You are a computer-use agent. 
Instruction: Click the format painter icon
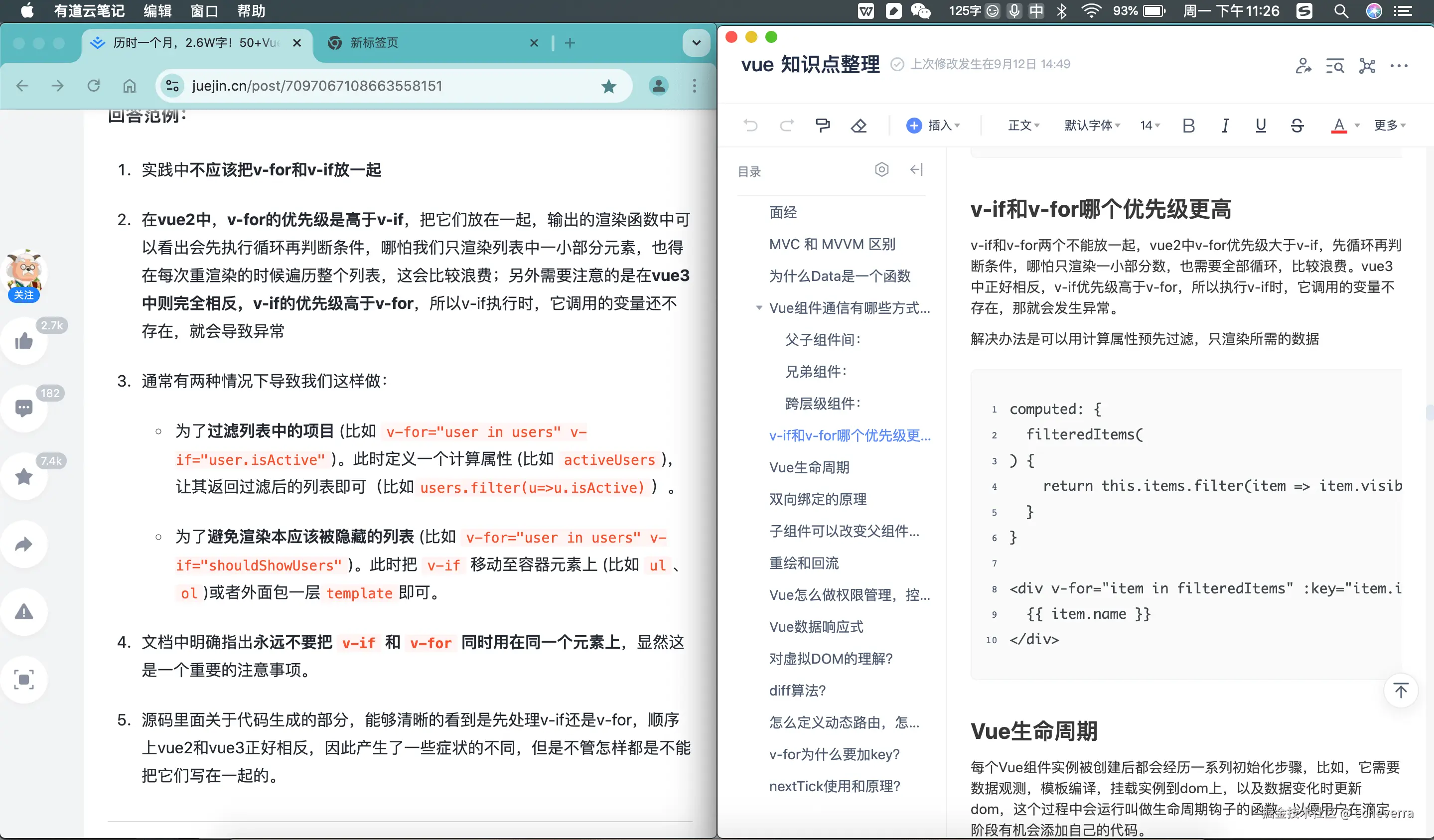click(822, 125)
